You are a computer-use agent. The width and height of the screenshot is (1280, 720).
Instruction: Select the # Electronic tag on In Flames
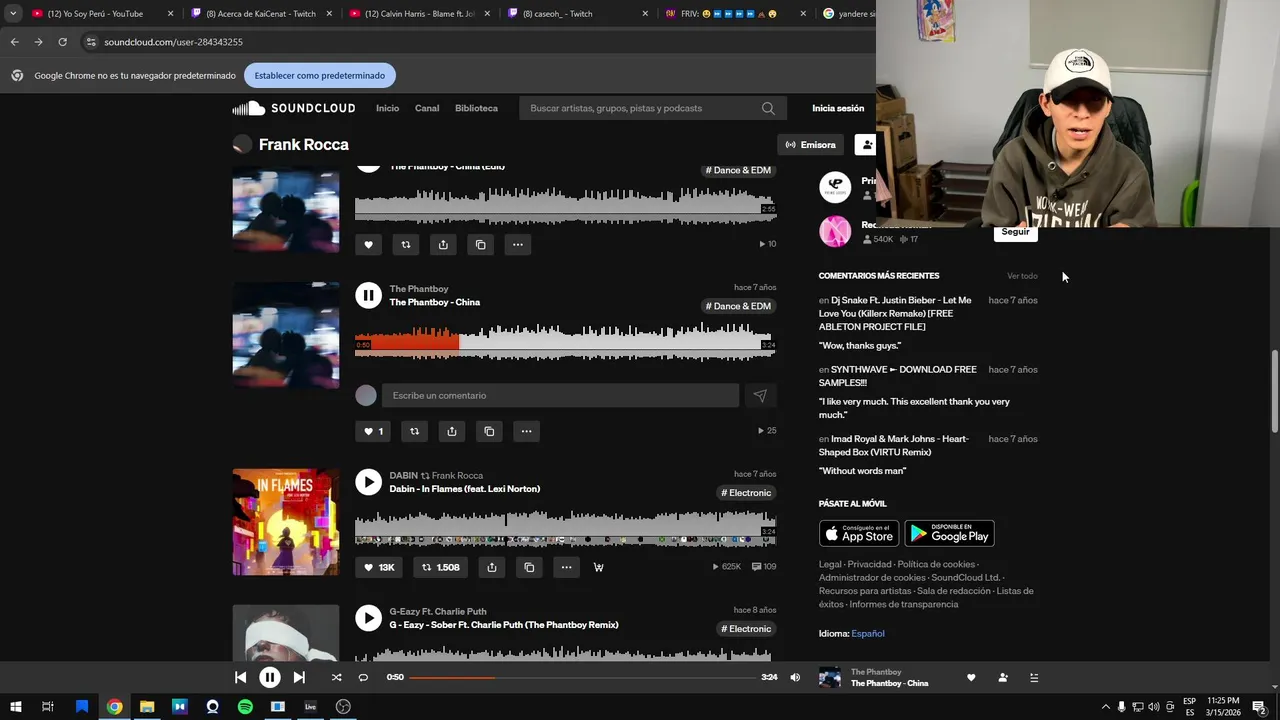(x=746, y=493)
